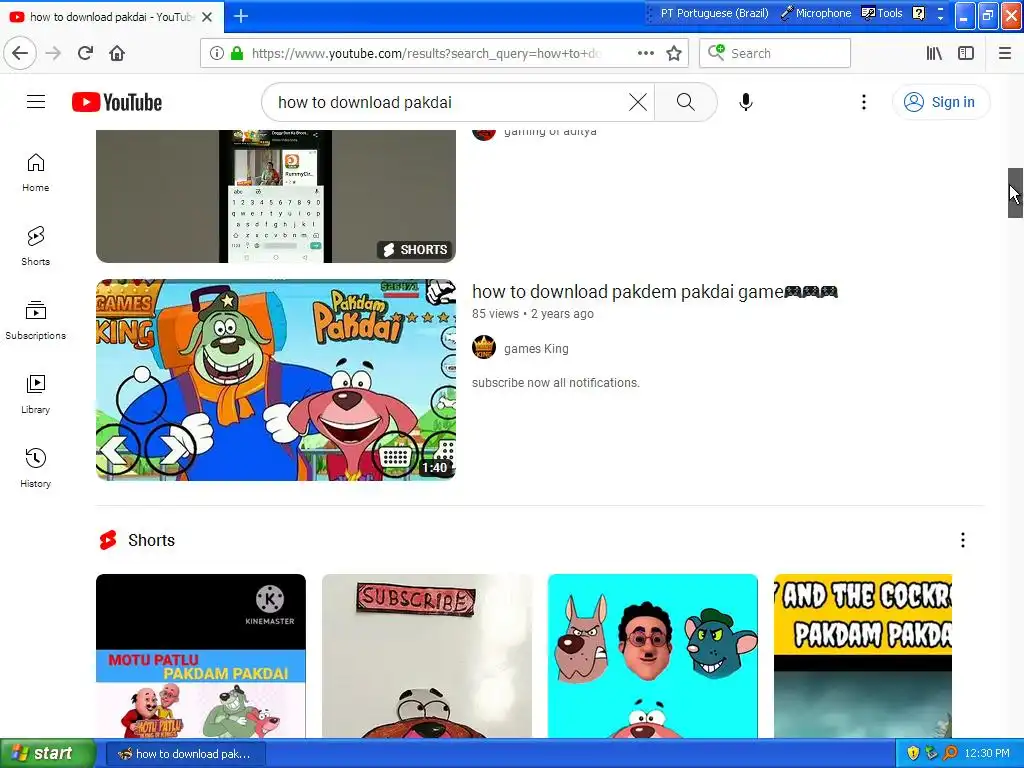Click the Shorts shelf heading
Viewport: 1024px width, 768px height.
(x=152, y=540)
